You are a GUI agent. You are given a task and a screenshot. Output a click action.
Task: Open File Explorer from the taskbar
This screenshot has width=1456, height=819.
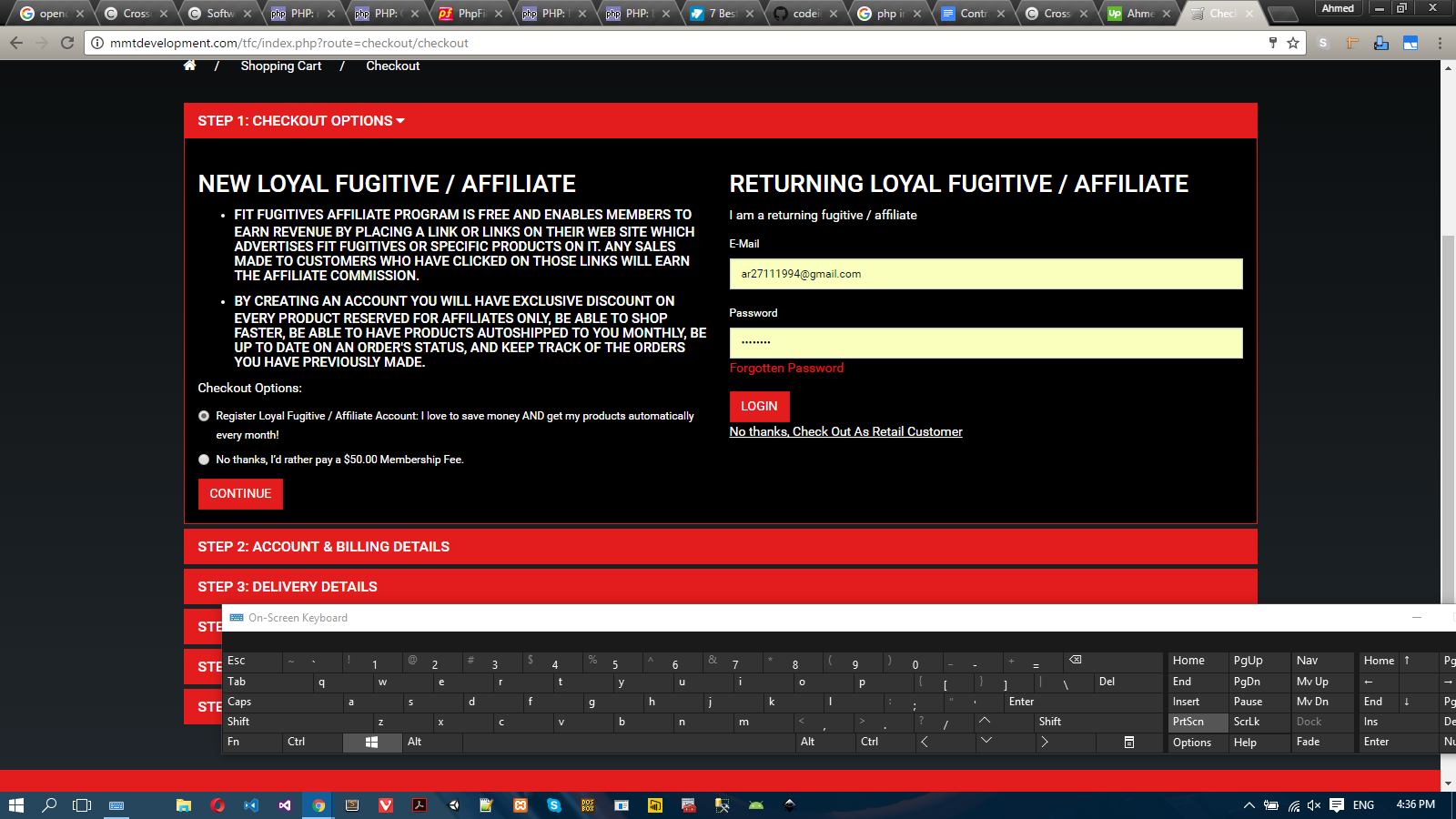(x=184, y=805)
